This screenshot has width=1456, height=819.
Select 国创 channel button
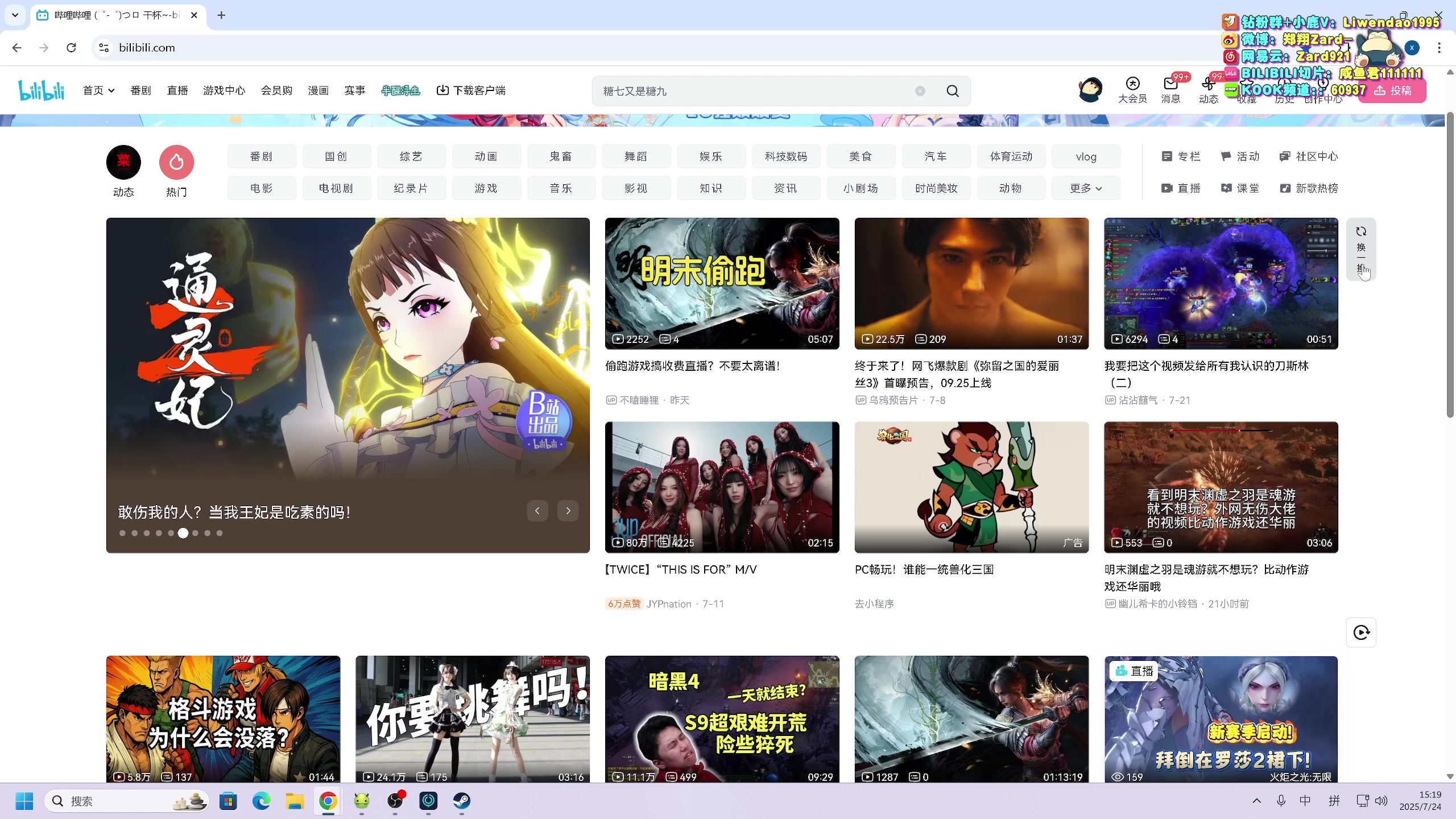click(336, 156)
